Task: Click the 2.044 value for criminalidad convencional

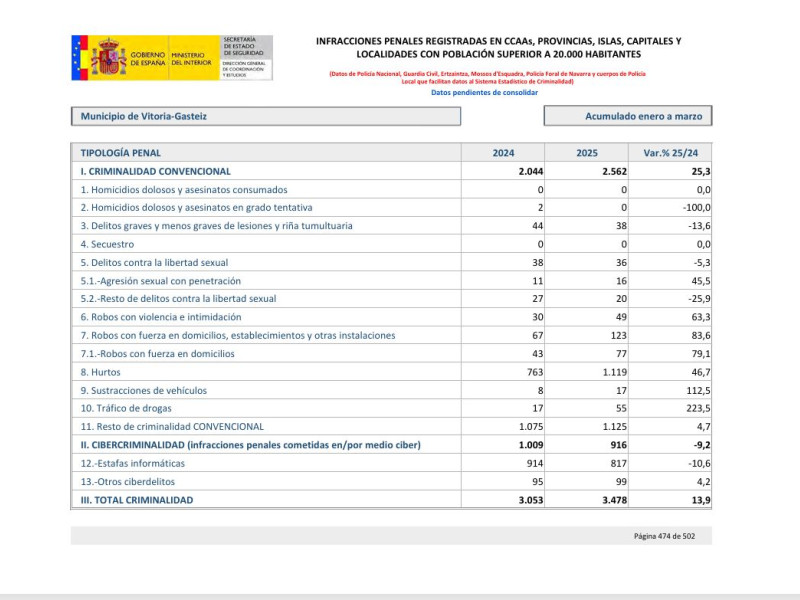Action: (x=531, y=171)
